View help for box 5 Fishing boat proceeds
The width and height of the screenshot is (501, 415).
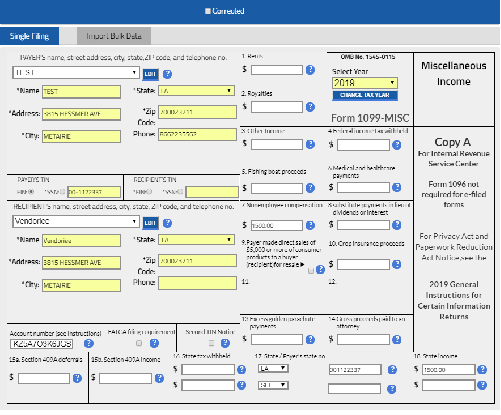310,188
